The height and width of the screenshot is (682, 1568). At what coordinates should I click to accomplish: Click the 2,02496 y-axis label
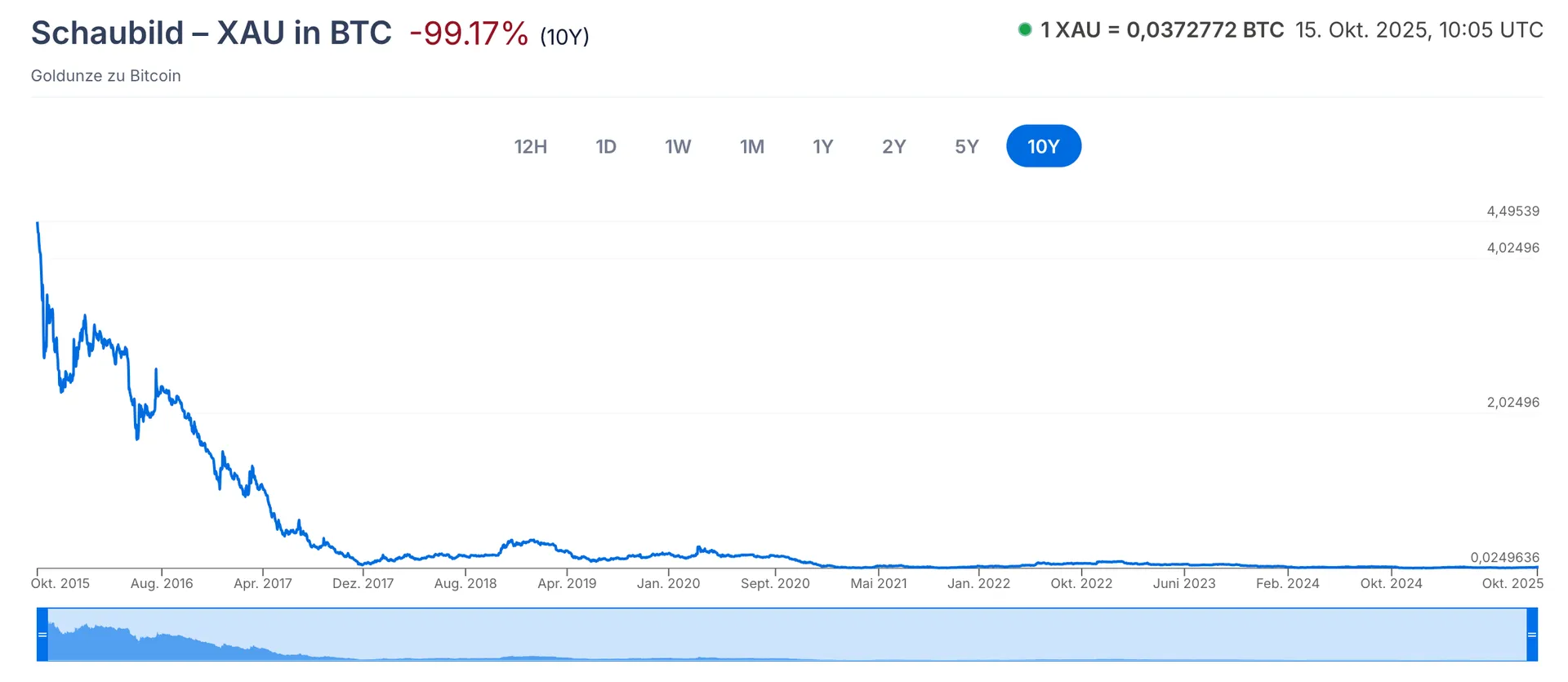pos(1512,402)
